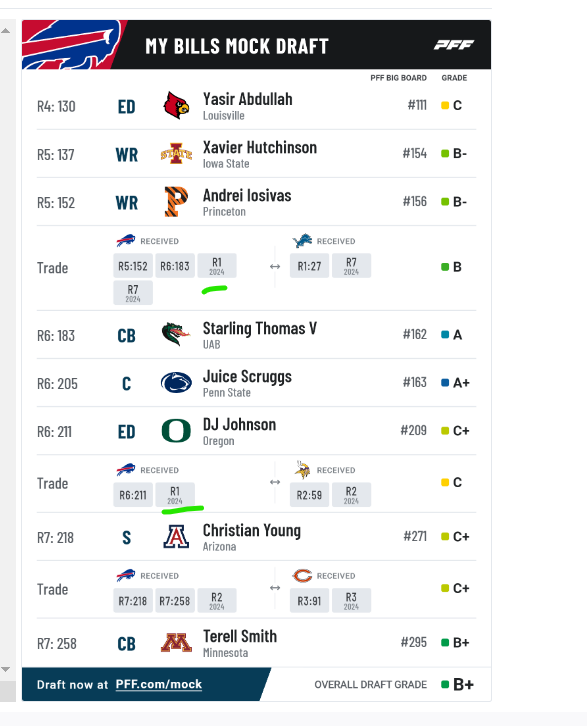This screenshot has width=587, height=726.
Task: Open the PFF.com/mock link
Action: [159, 684]
